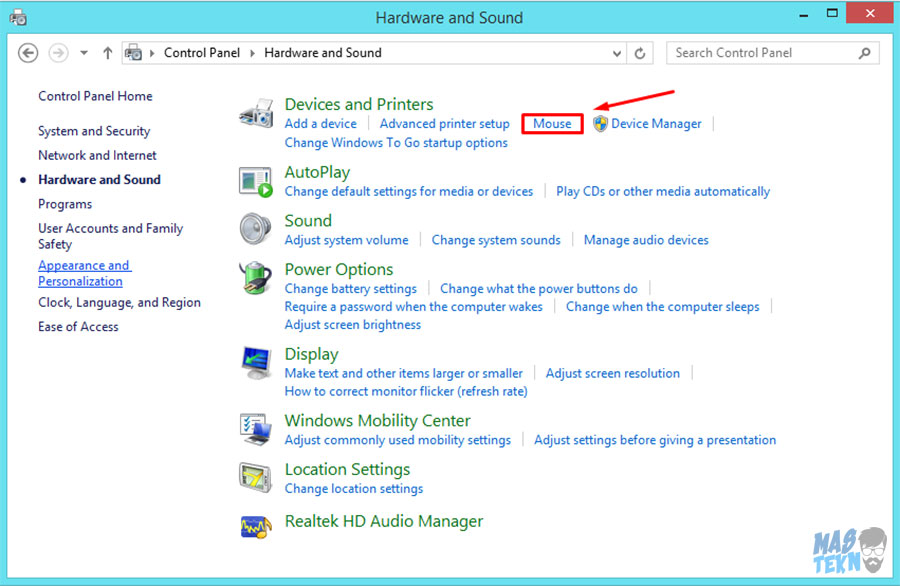Click the Sound speaker icon
This screenshot has width=900, height=586.
pyautogui.click(x=256, y=229)
